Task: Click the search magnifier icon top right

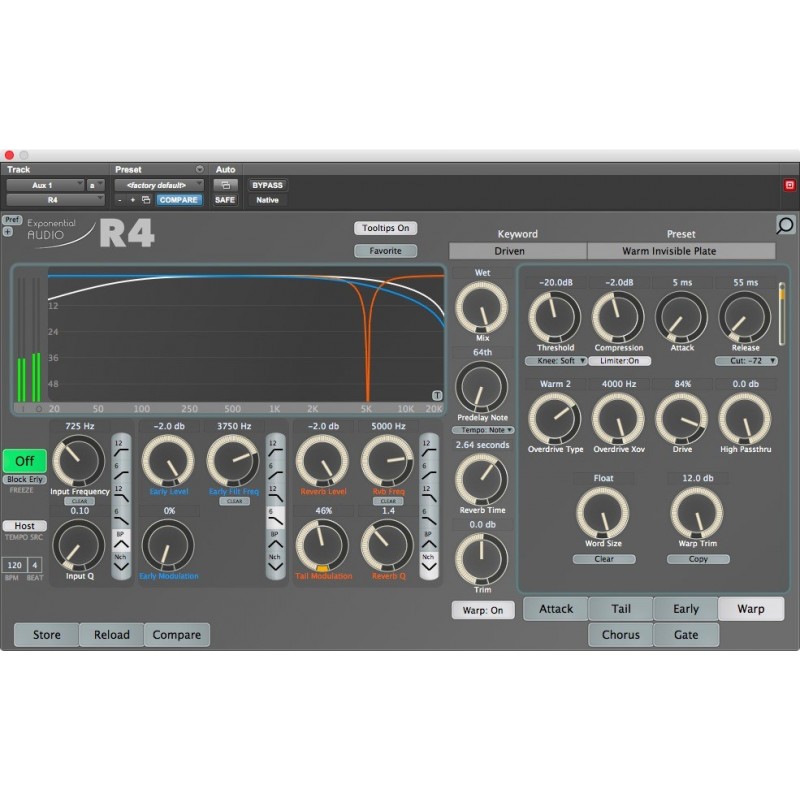Action: click(x=787, y=224)
